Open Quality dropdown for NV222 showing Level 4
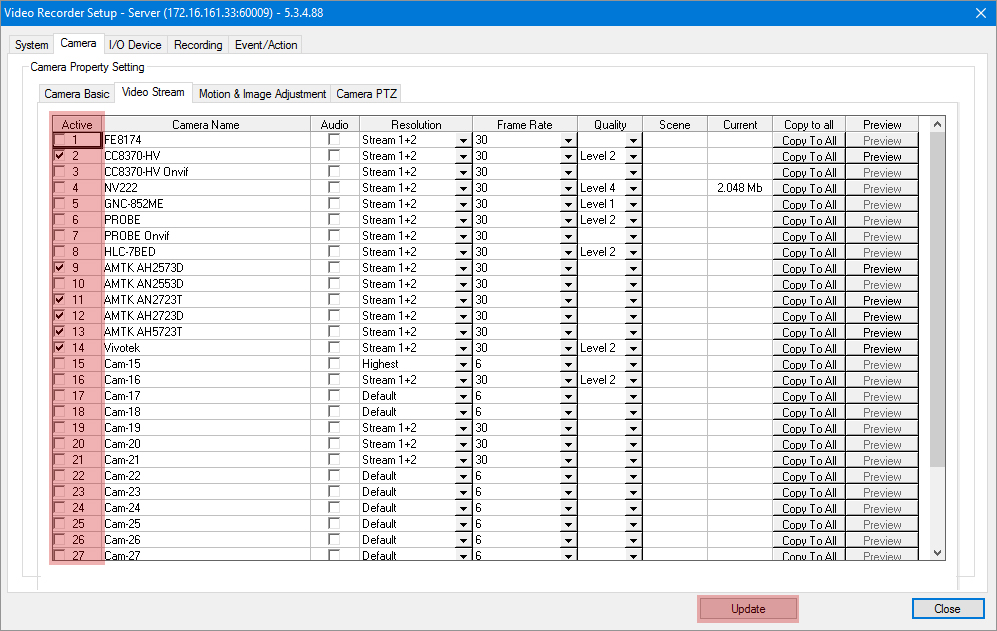997x631 pixels. (x=632, y=189)
